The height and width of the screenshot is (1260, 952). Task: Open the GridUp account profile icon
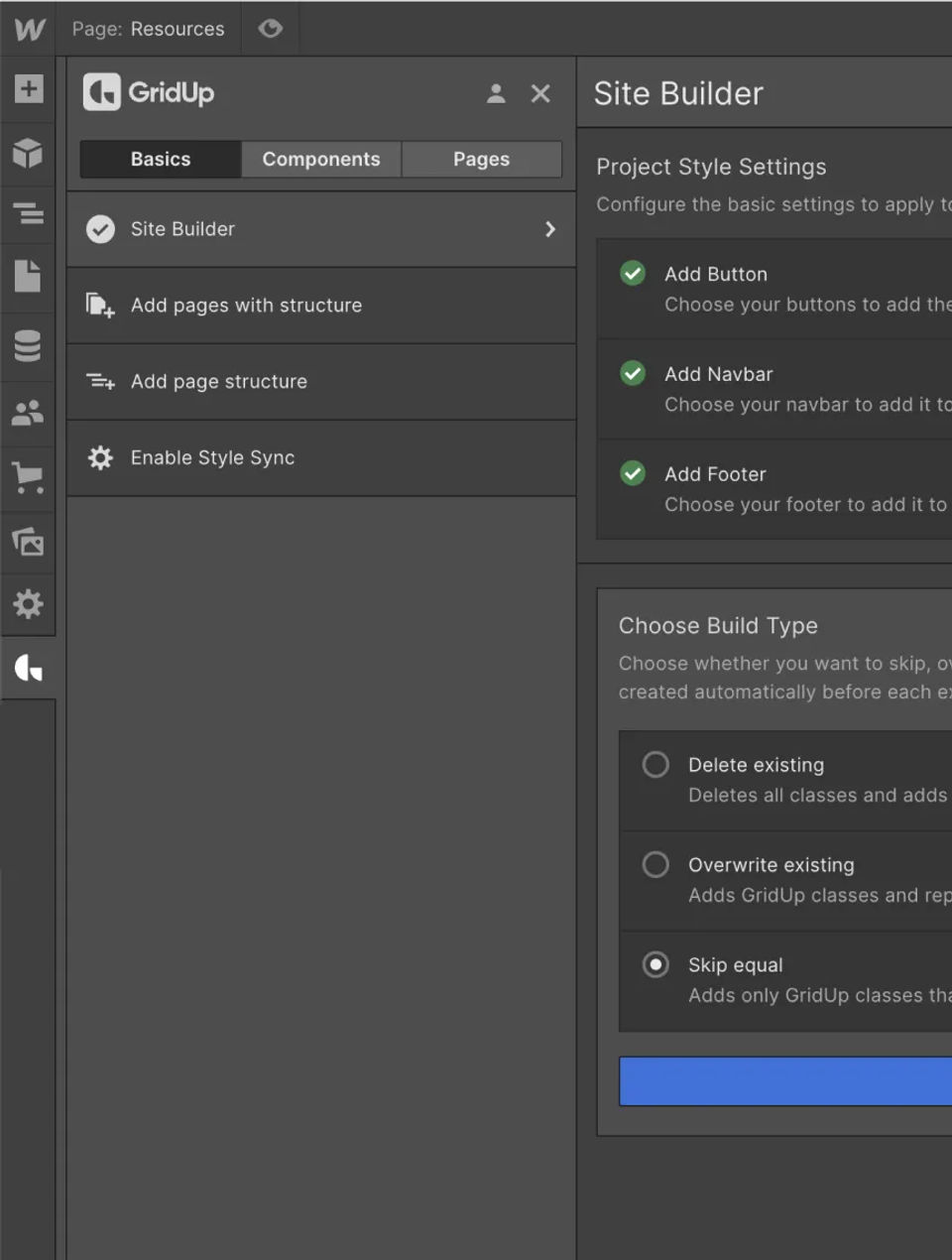(496, 93)
